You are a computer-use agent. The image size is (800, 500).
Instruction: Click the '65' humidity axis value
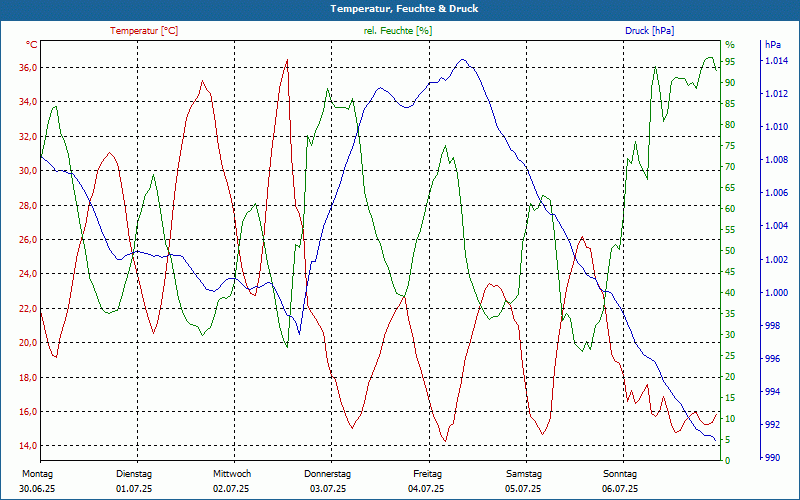coord(730,188)
